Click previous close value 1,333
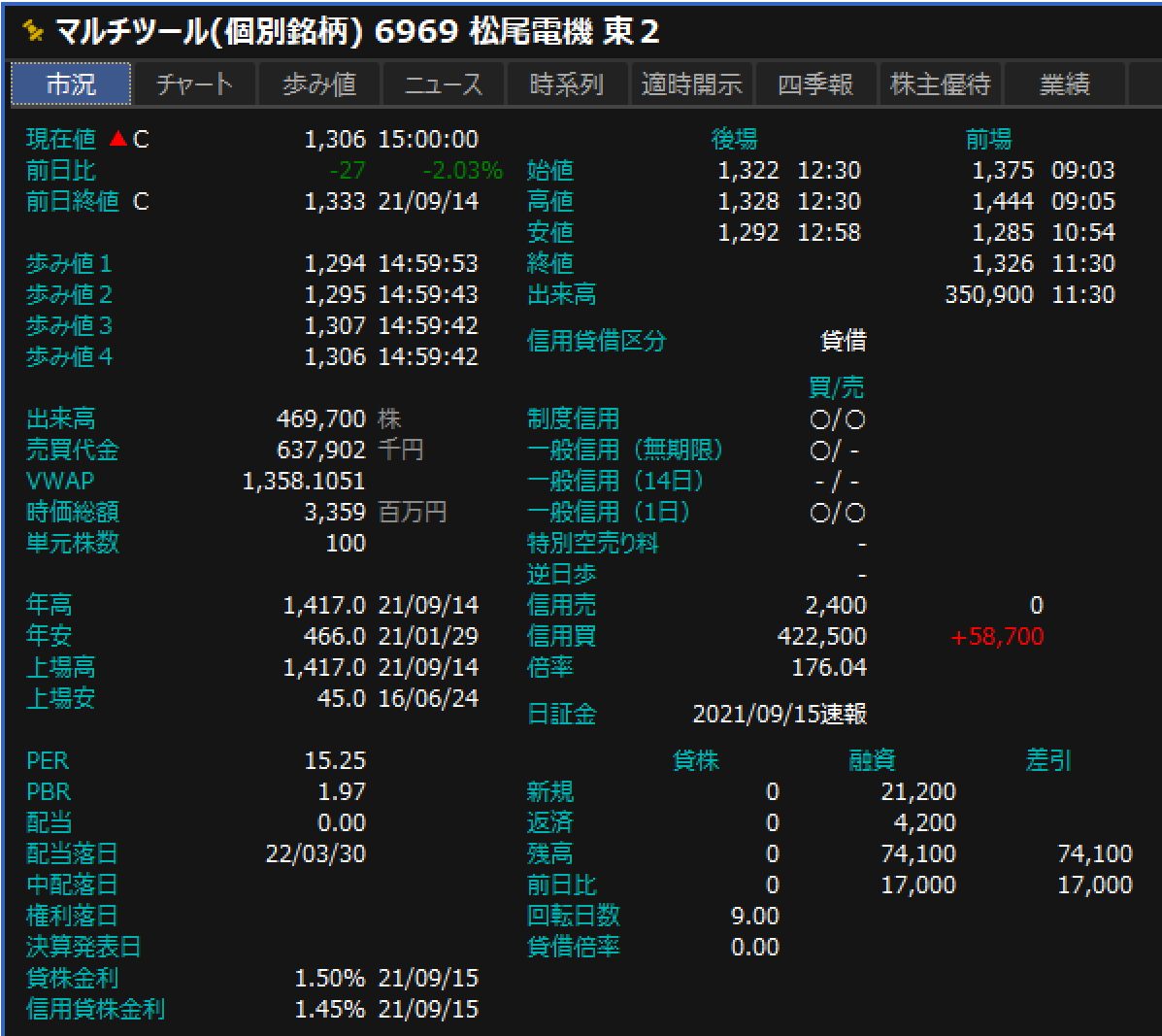This screenshot has width=1162, height=1036. (x=335, y=202)
